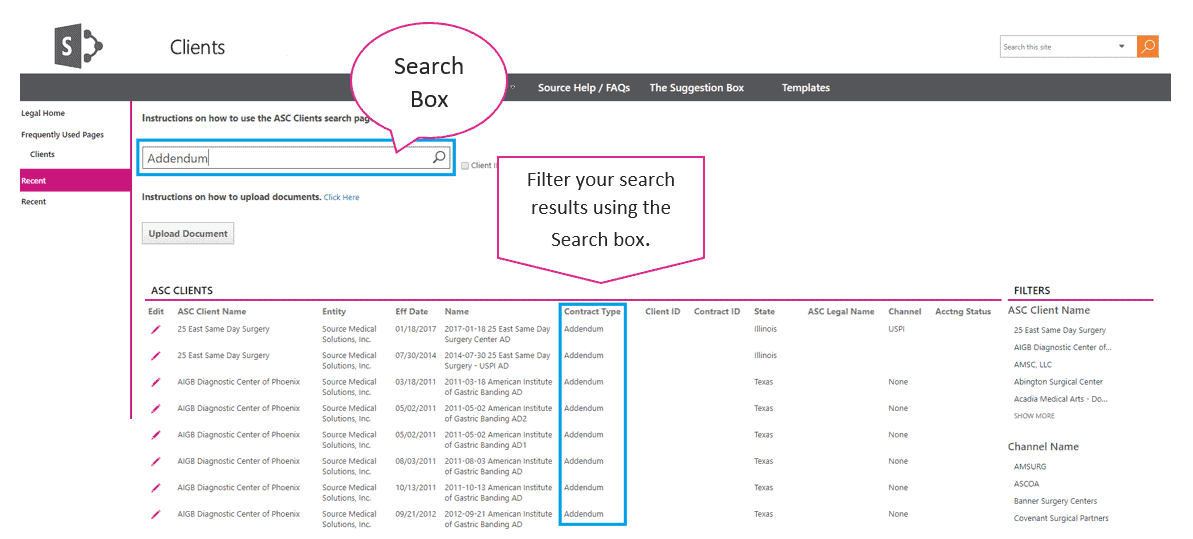Click name 2014-07-30 25 East Same Day Surgery - USPI AD
This screenshot has width=1193, height=539.
pos(497,360)
